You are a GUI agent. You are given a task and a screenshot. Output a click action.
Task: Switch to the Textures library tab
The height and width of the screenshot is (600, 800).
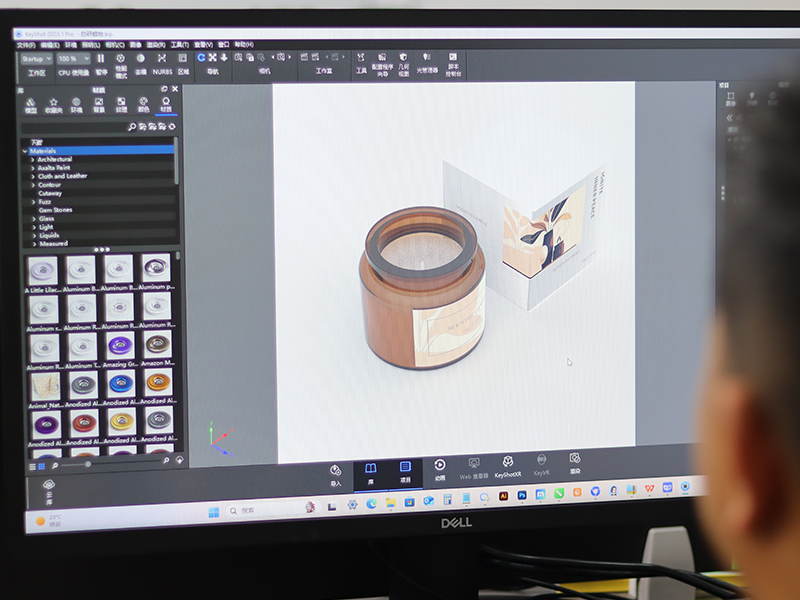(x=121, y=106)
